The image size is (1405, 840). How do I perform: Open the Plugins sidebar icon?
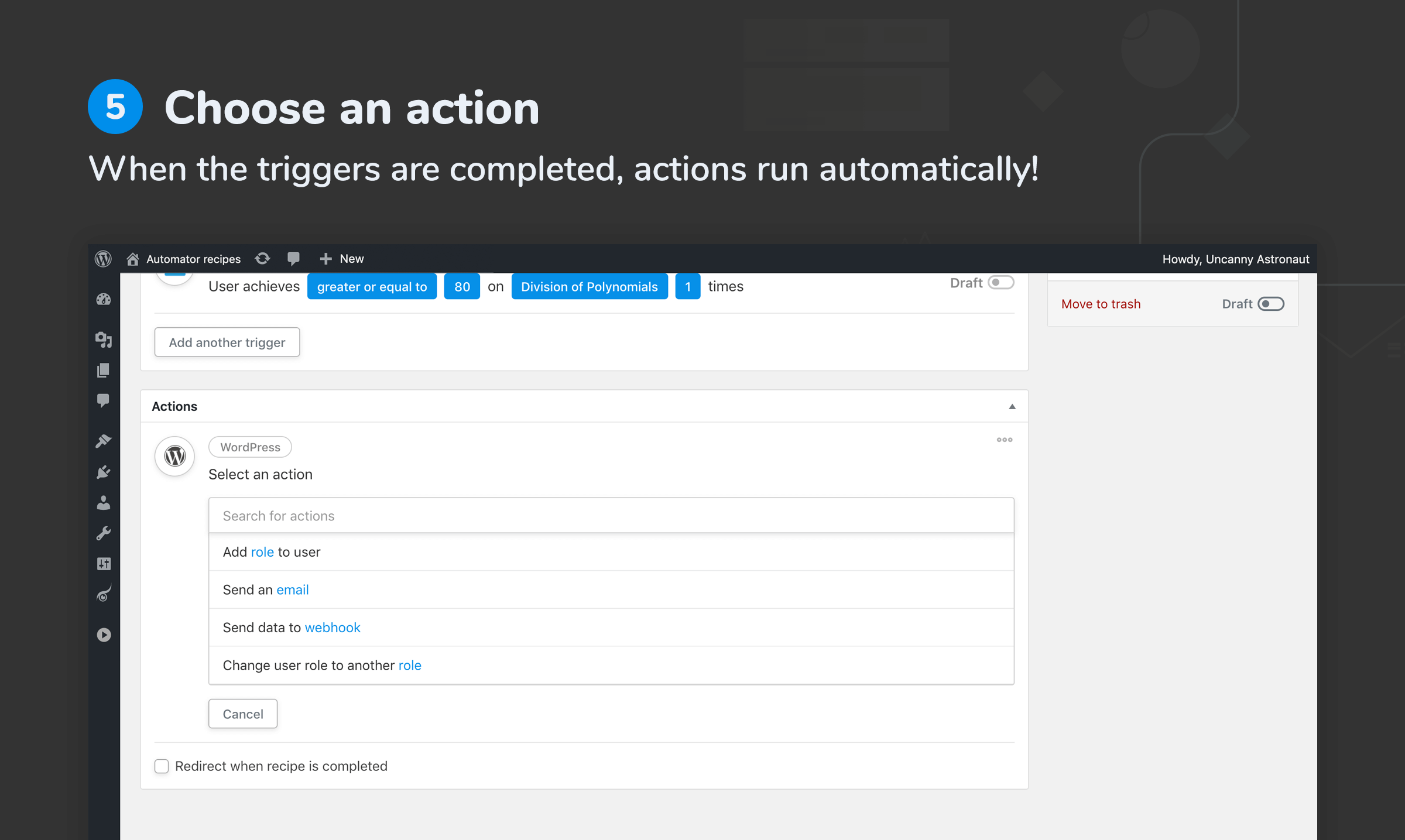tap(104, 472)
